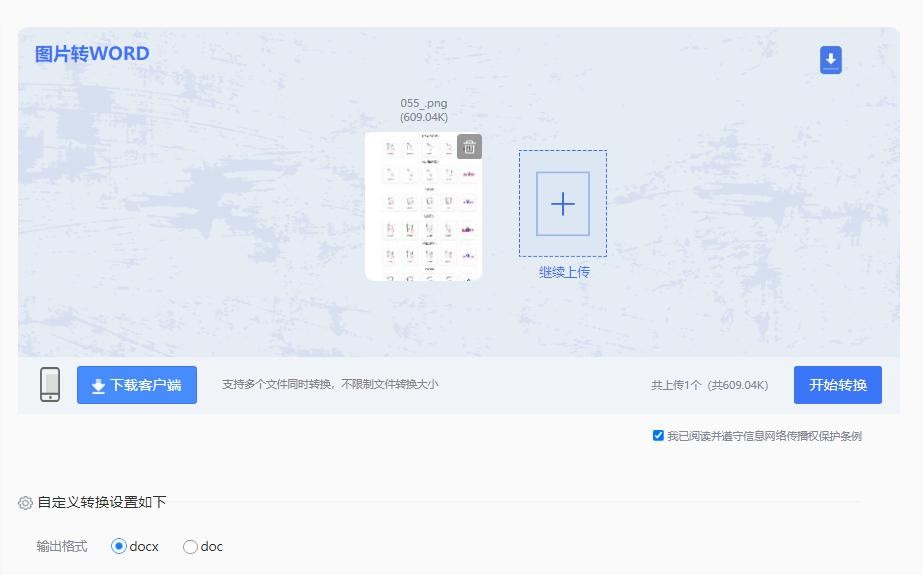The image size is (923, 575).
Task: Click the 图片转WORD title
Action: coord(92,54)
